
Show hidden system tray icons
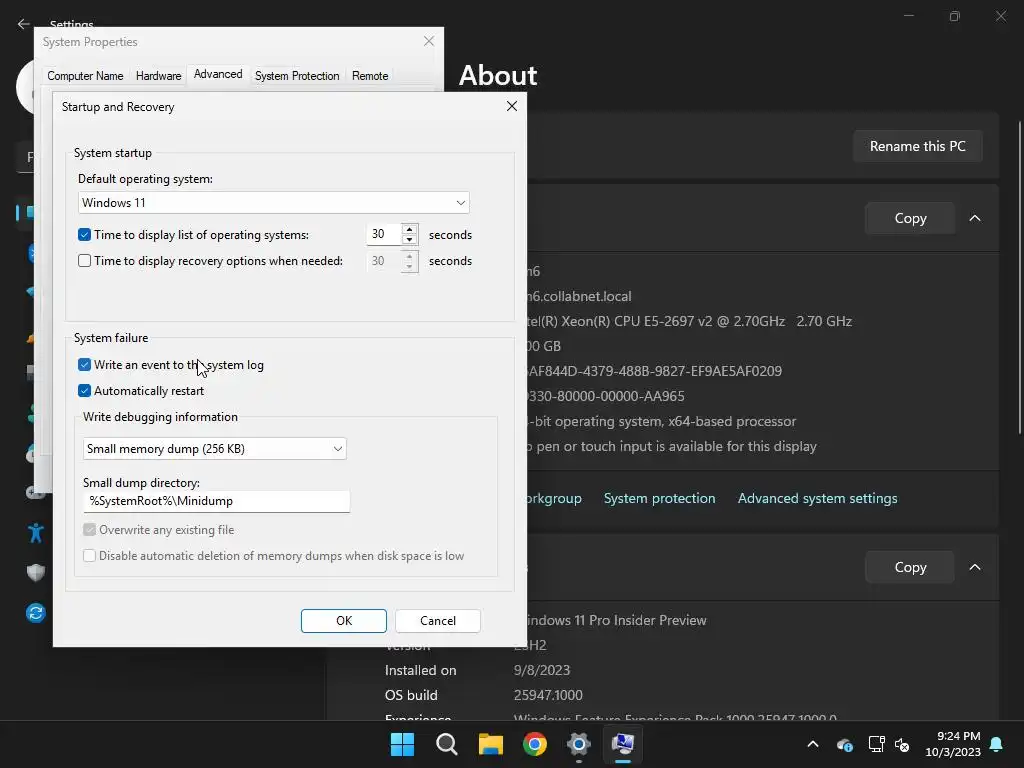(x=813, y=744)
